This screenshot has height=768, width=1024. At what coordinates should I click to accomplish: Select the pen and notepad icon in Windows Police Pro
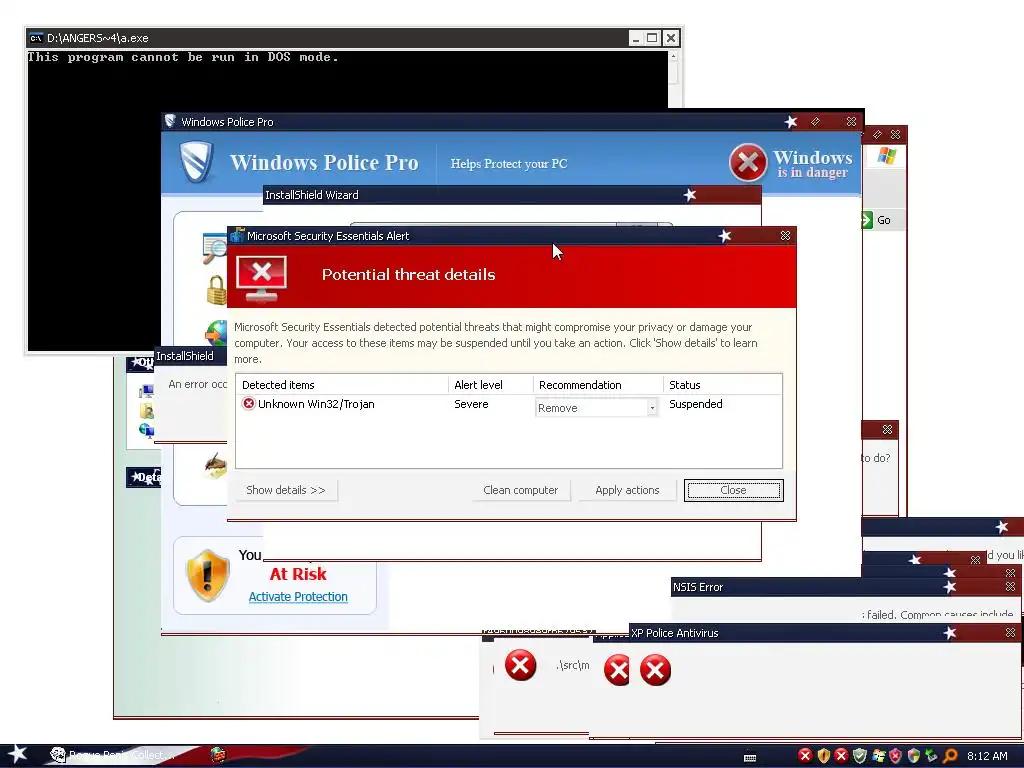216,466
